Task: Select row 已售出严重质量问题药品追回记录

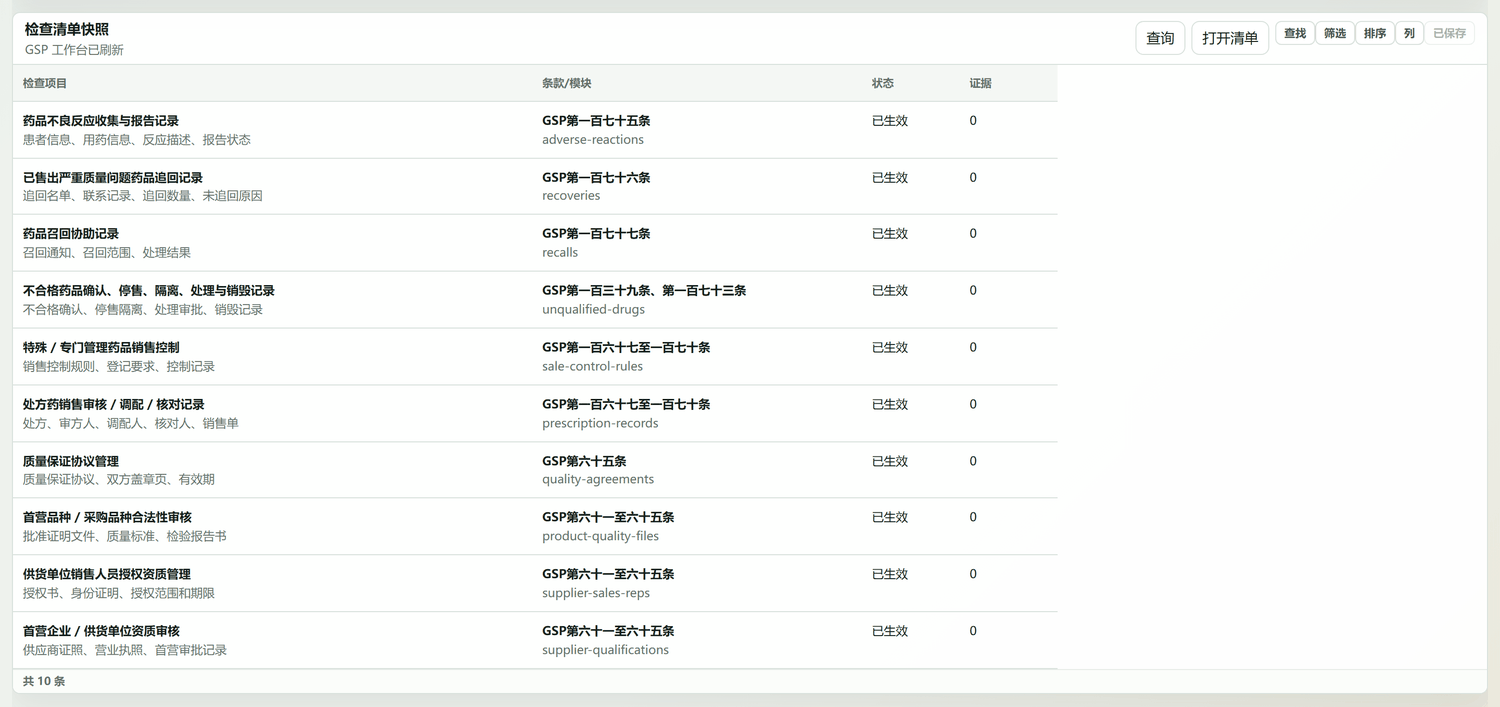Action: click(535, 186)
